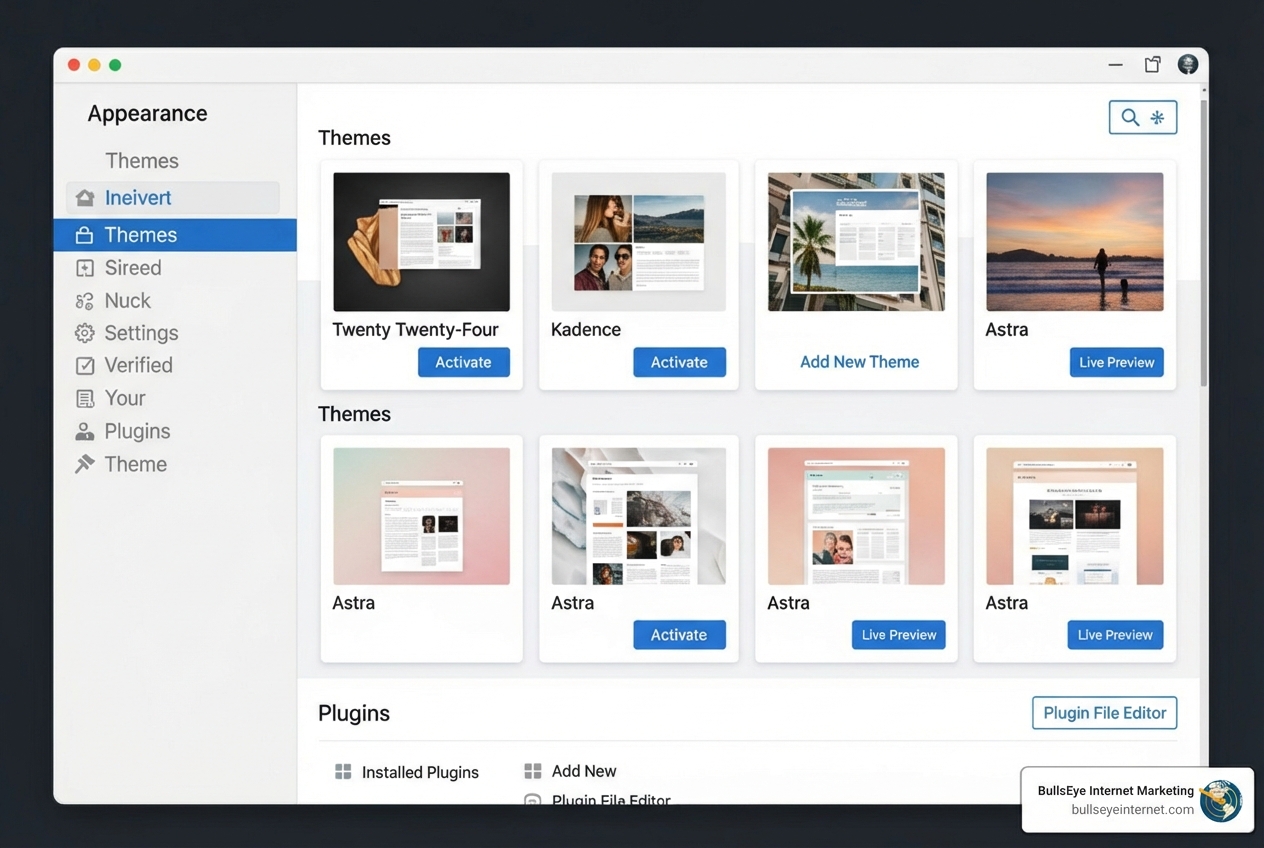This screenshot has width=1264, height=848.
Task: Click the user avatar in title bar
Action: [x=1188, y=64]
